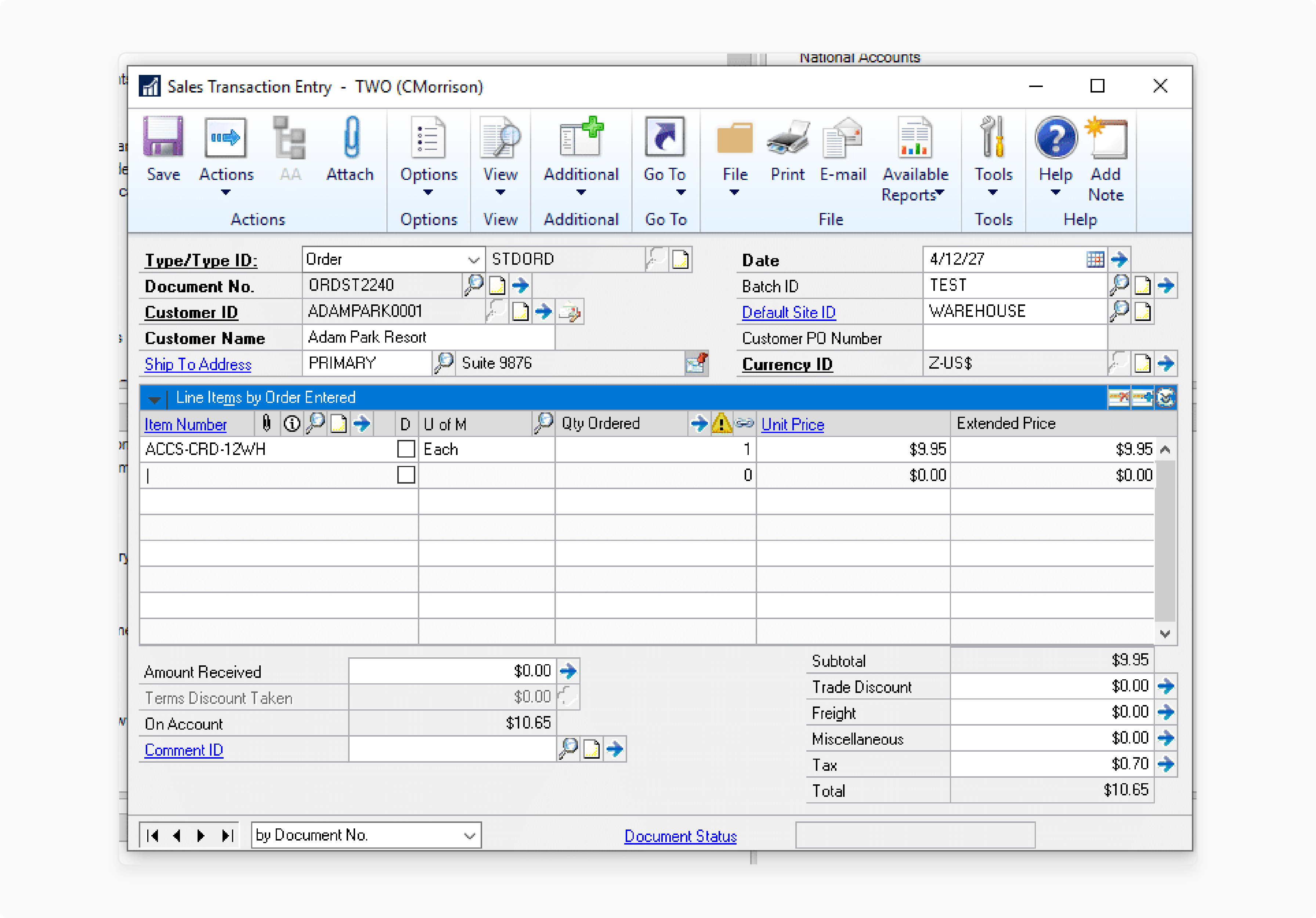The width and height of the screenshot is (1316, 918).
Task: Toggle the D checkbox for ACCS-CRD-12WH
Action: pyautogui.click(x=406, y=449)
